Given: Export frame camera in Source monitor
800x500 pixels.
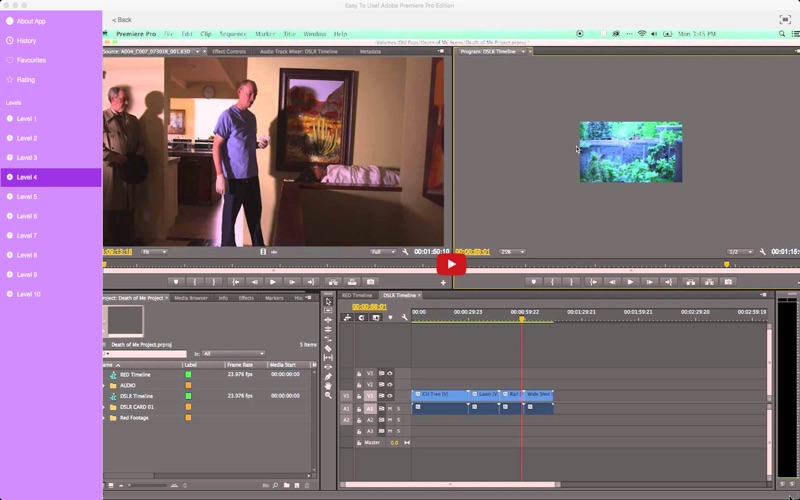Looking at the screenshot, I should coord(371,282).
